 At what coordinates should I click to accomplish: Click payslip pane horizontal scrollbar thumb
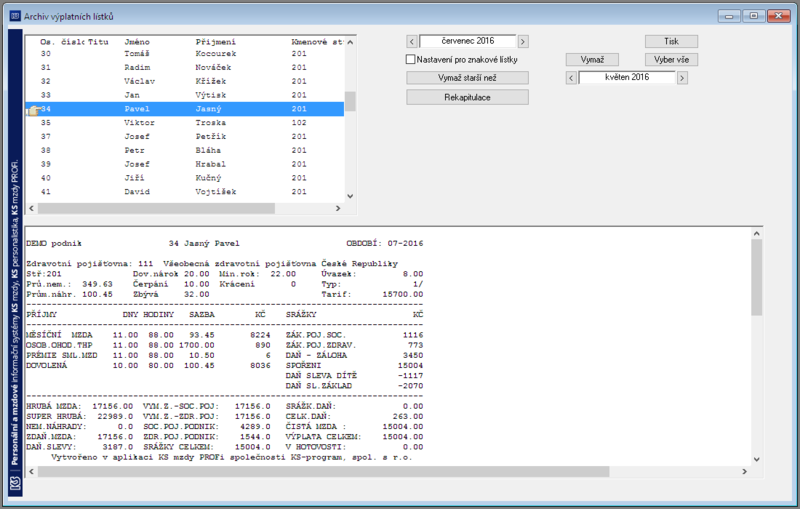click(x=323, y=471)
